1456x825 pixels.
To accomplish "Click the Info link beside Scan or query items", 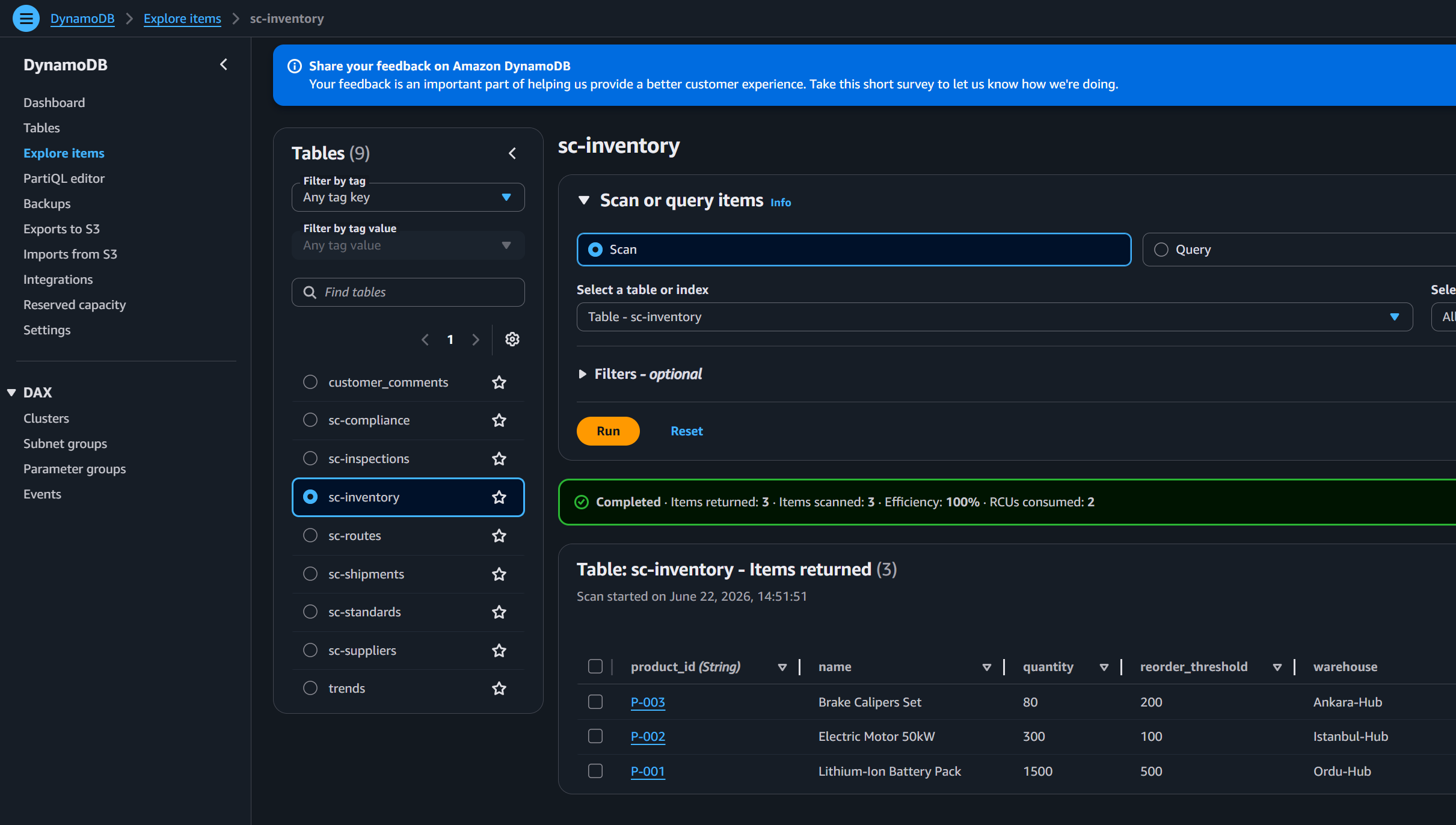I will (781, 203).
